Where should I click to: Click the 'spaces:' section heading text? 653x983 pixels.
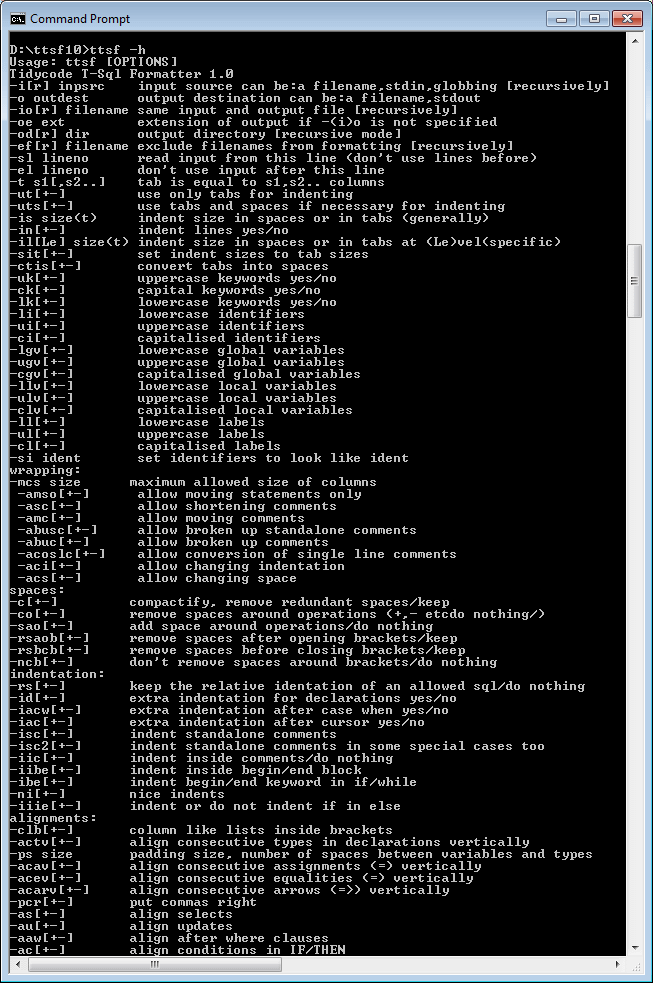[37, 591]
